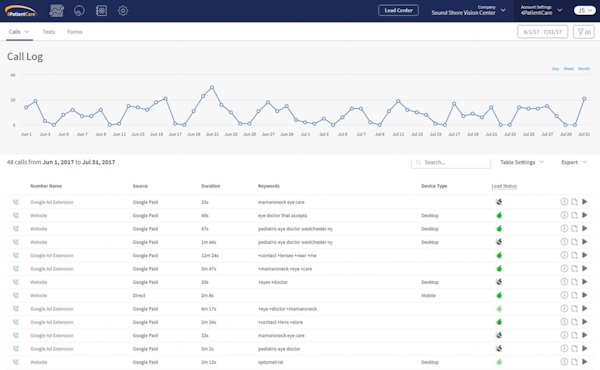Click the 'Direct' source cell
Viewport: 600px width, 370px height.
pos(139,295)
